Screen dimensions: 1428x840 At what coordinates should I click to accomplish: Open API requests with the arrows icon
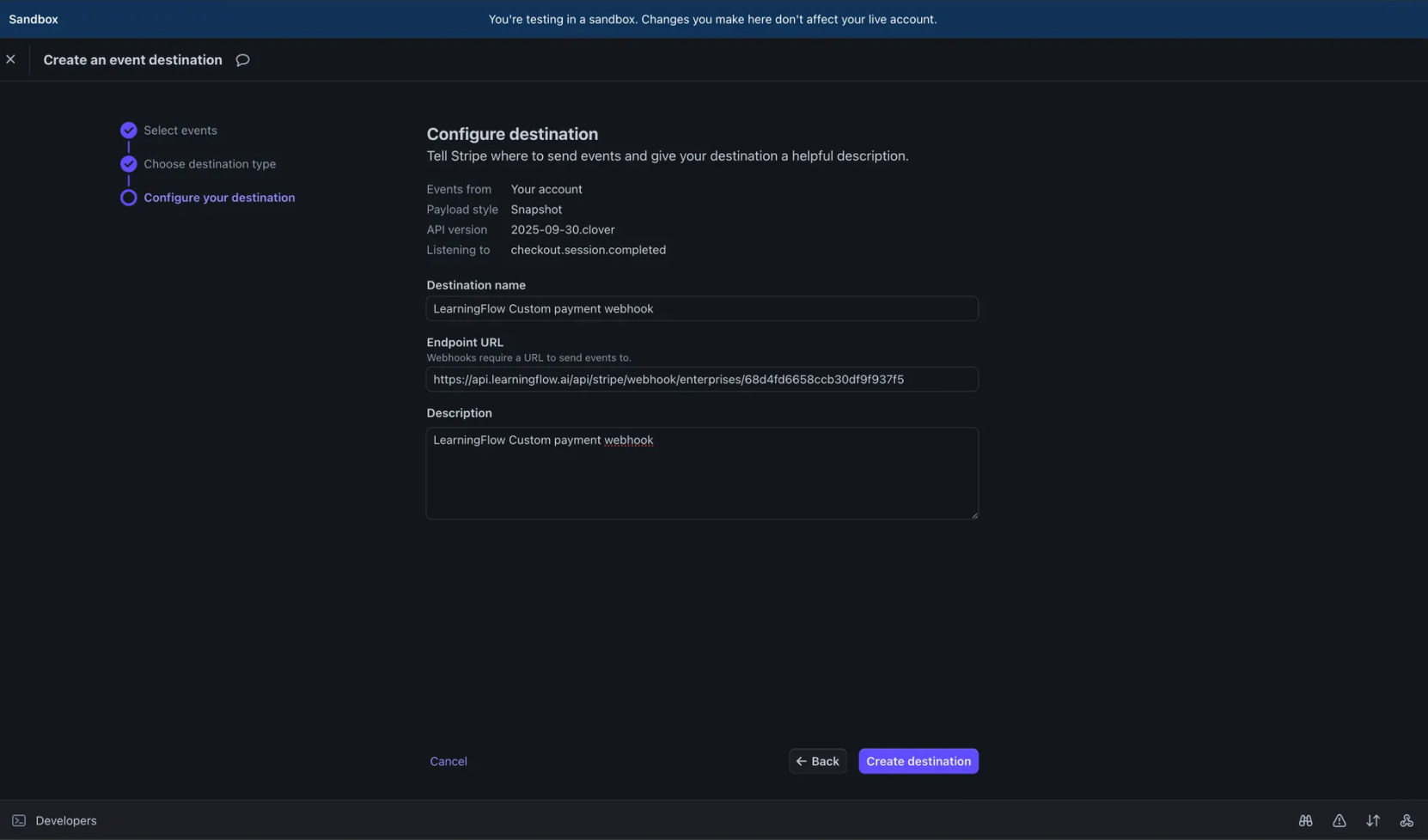pyautogui.click(x=1373, y=820)
